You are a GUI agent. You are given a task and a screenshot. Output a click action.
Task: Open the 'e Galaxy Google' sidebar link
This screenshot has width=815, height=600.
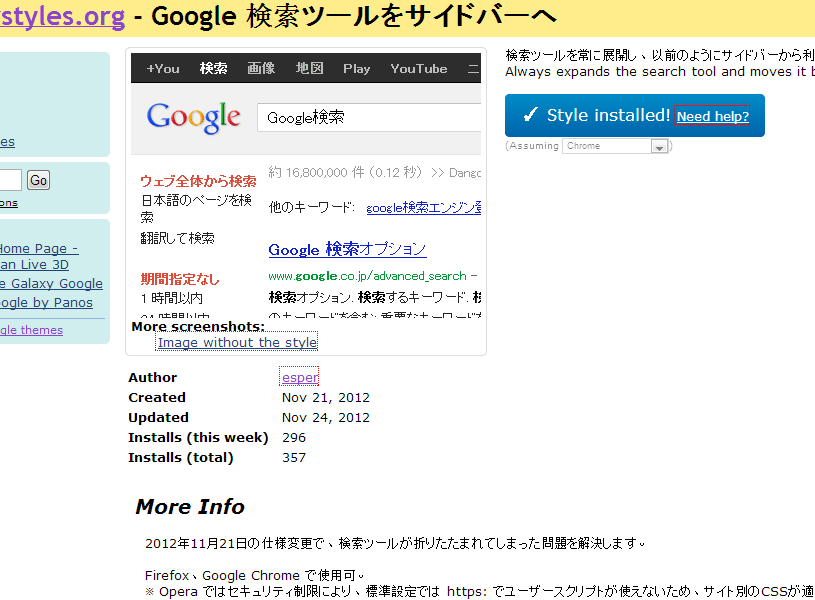pos(51,283)
